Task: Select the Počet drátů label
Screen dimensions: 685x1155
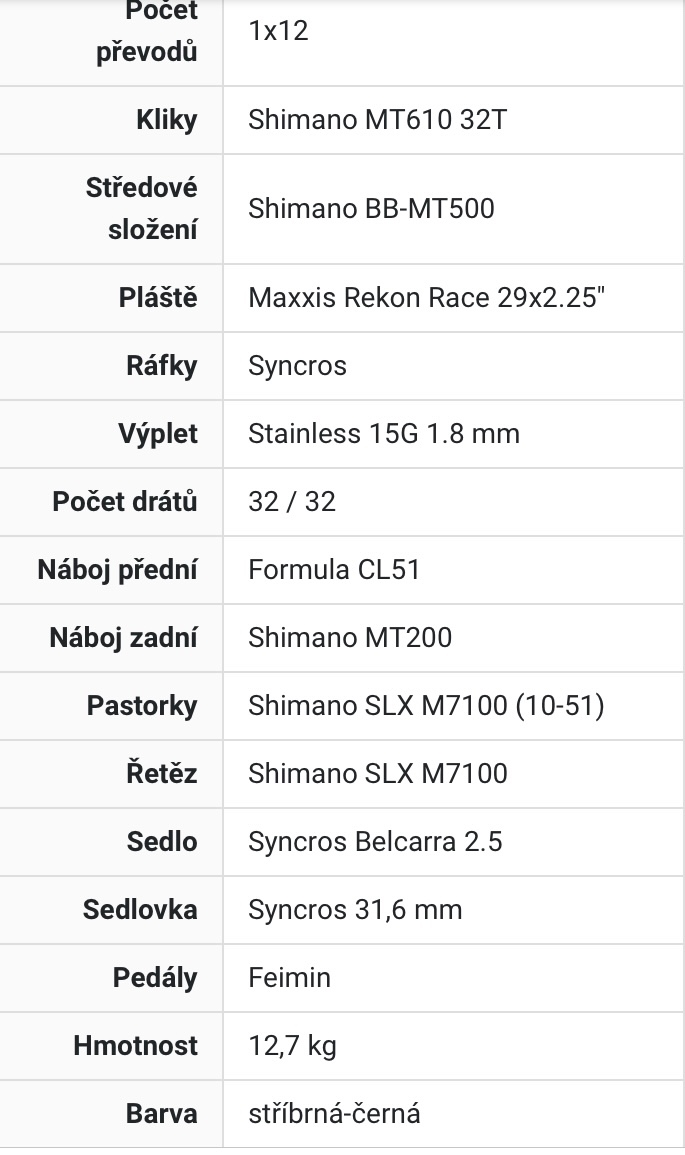Action: (x=125, y=502)
